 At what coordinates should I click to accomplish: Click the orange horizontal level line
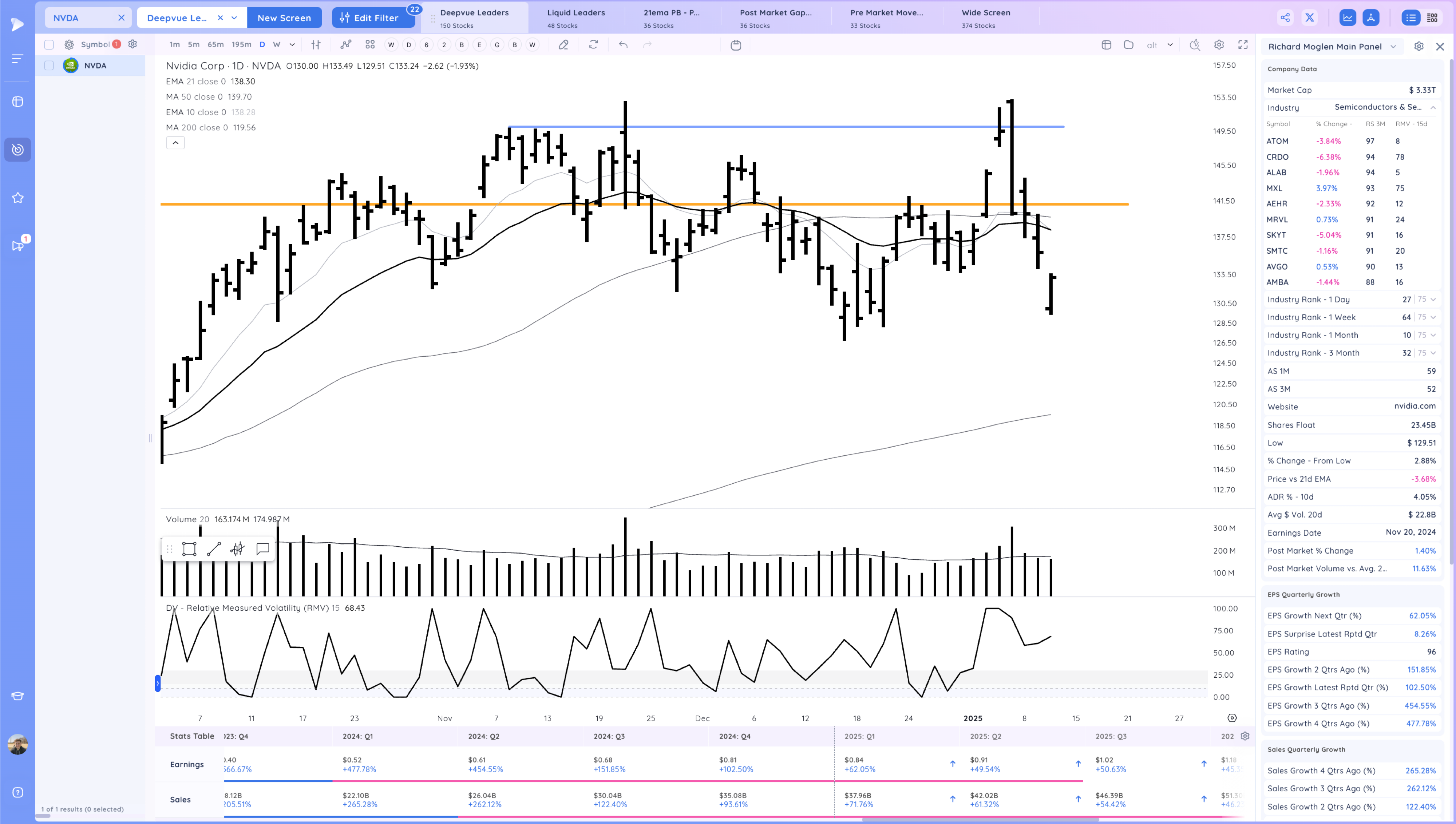[x=644, y=204]
